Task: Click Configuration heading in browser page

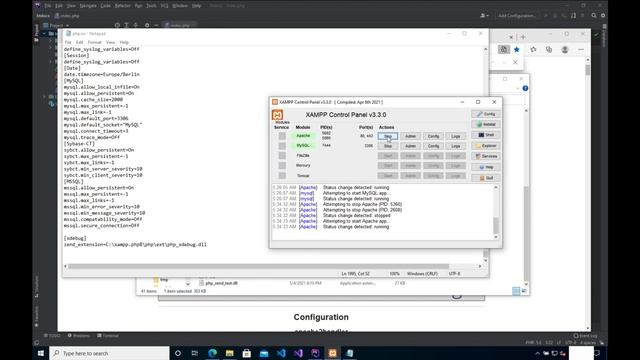Action: coord(321,317)
